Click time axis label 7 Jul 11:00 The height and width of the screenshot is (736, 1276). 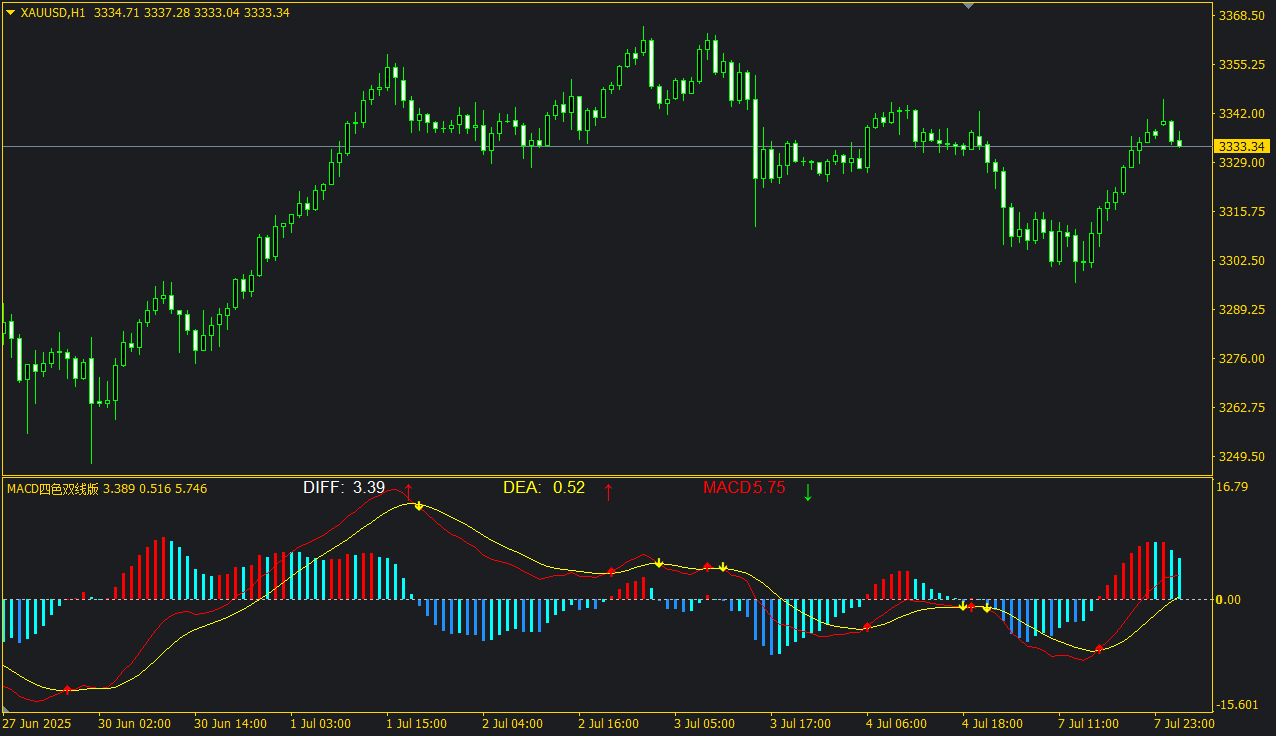point(1089,724)
